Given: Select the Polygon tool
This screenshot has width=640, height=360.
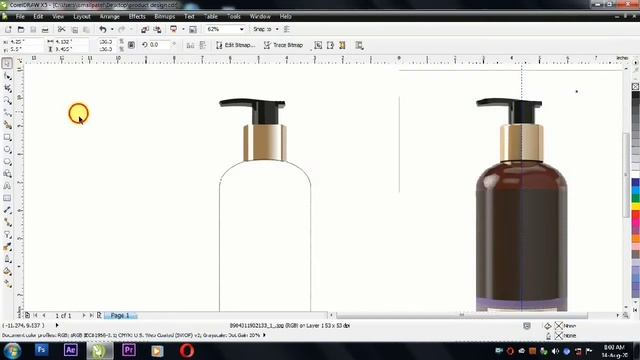Looking at the screenshot, I should coord(7,162).
